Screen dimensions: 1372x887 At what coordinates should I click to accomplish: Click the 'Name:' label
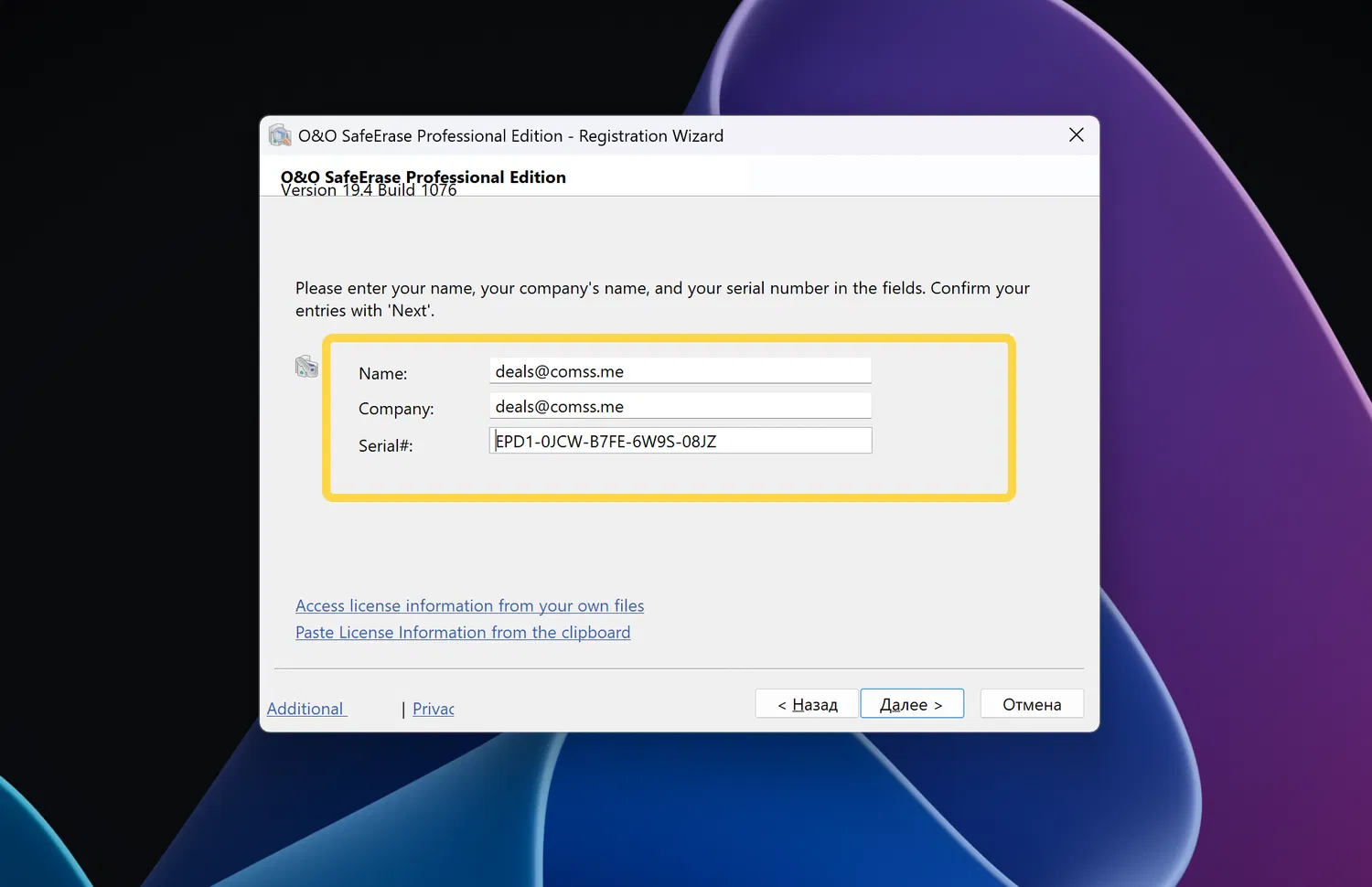[383, 373]
